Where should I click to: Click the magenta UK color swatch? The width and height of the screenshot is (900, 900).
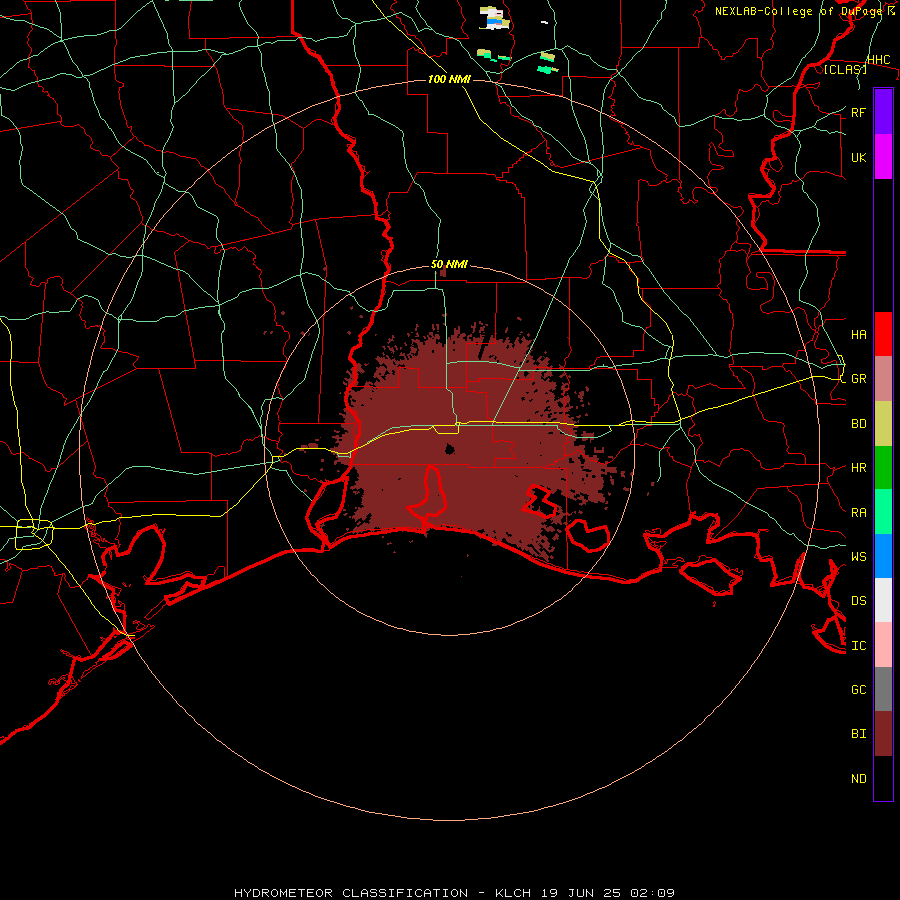click(x=883, y=157)
